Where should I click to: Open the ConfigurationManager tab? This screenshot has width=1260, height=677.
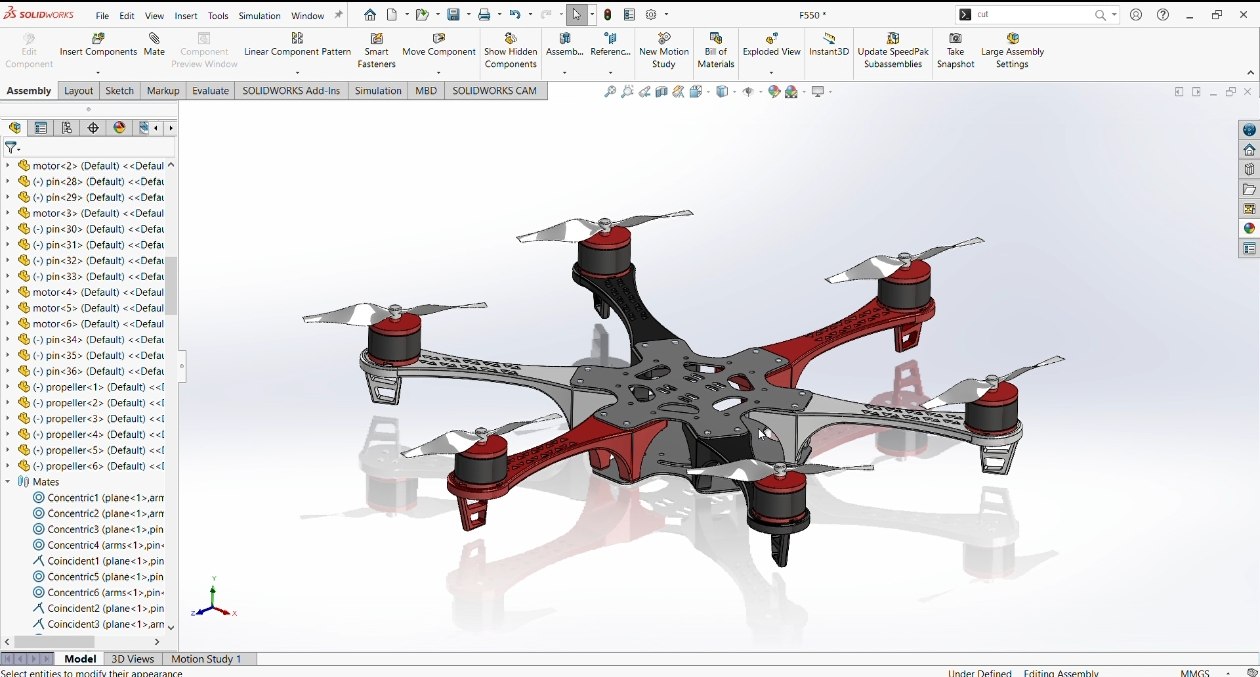[x=67, y=128]
